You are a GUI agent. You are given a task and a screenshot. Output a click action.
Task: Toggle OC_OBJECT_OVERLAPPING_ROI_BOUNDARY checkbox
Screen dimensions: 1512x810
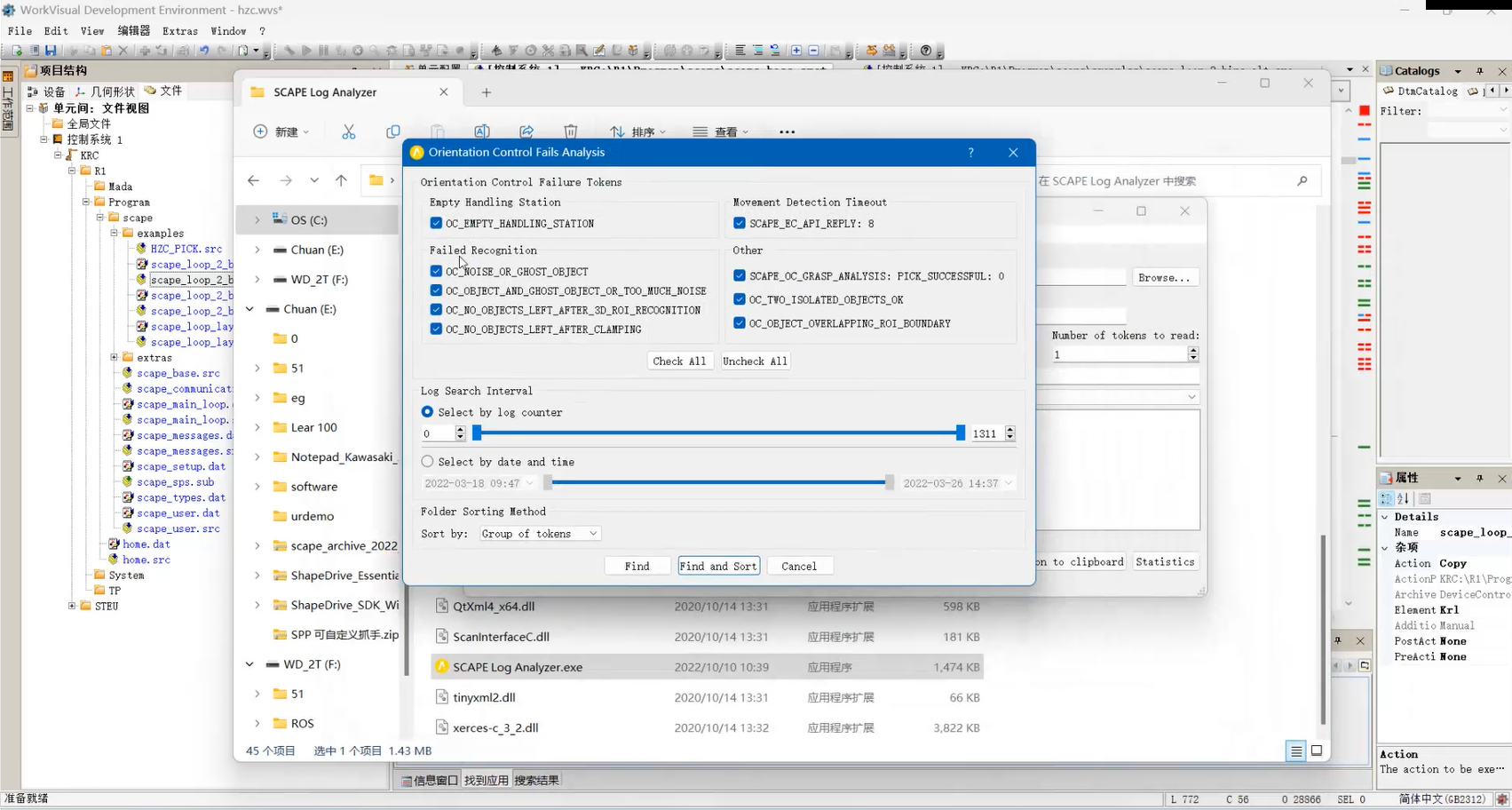click(740, 323)
